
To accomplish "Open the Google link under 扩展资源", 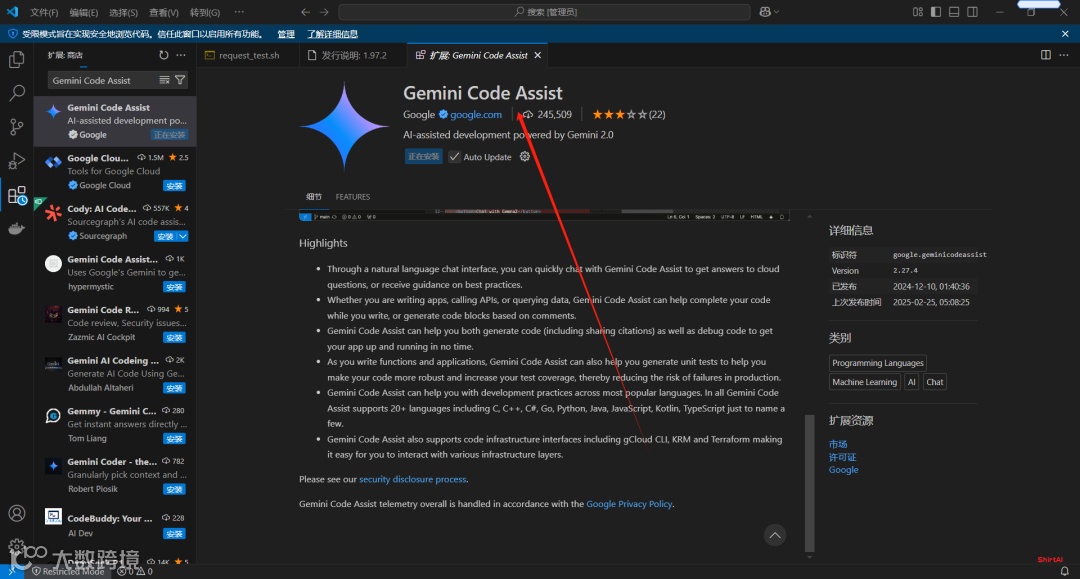I will click(x=843, y=470).
